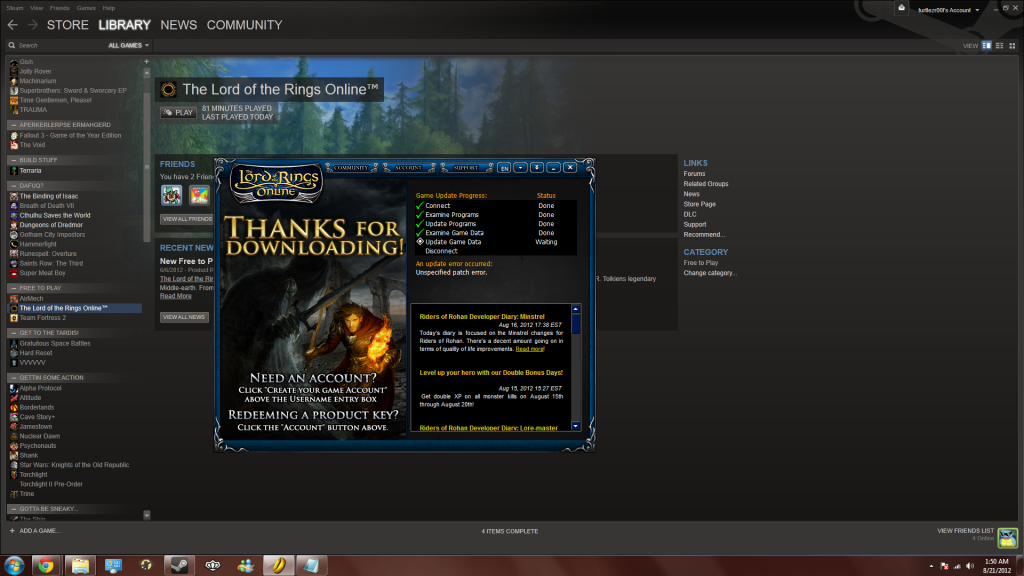Switch to the STORE tab
Screen dimensions: 1024x576
click(67, 25)
